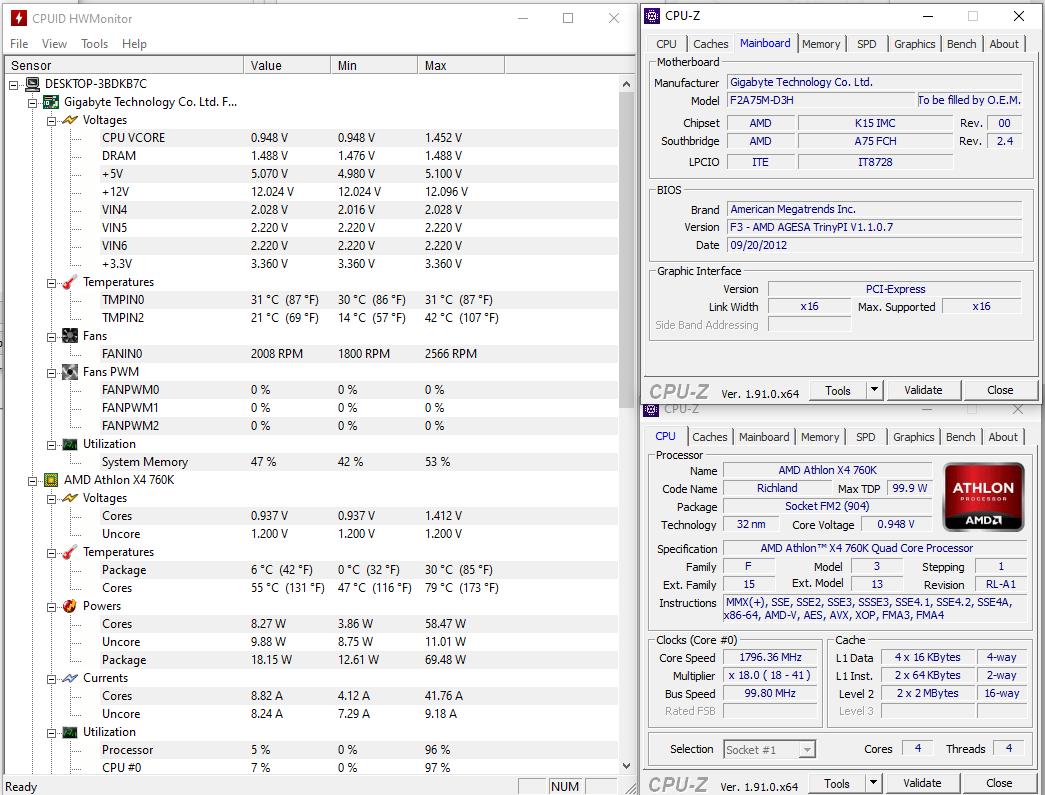Open About tab in lower CPU-Z window
The image size is (1045, 795).
coord(1003,437)
